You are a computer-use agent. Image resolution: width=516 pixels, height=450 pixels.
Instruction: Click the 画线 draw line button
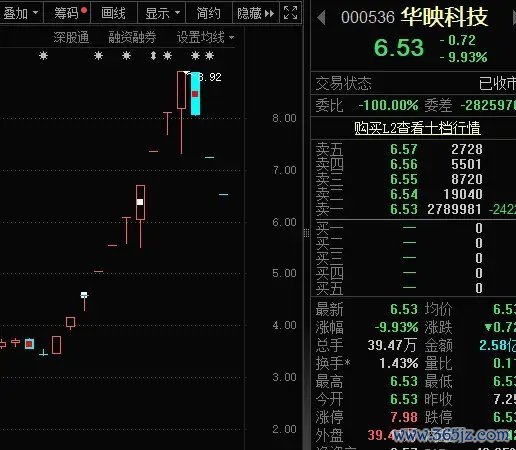[x=113, y=13]
